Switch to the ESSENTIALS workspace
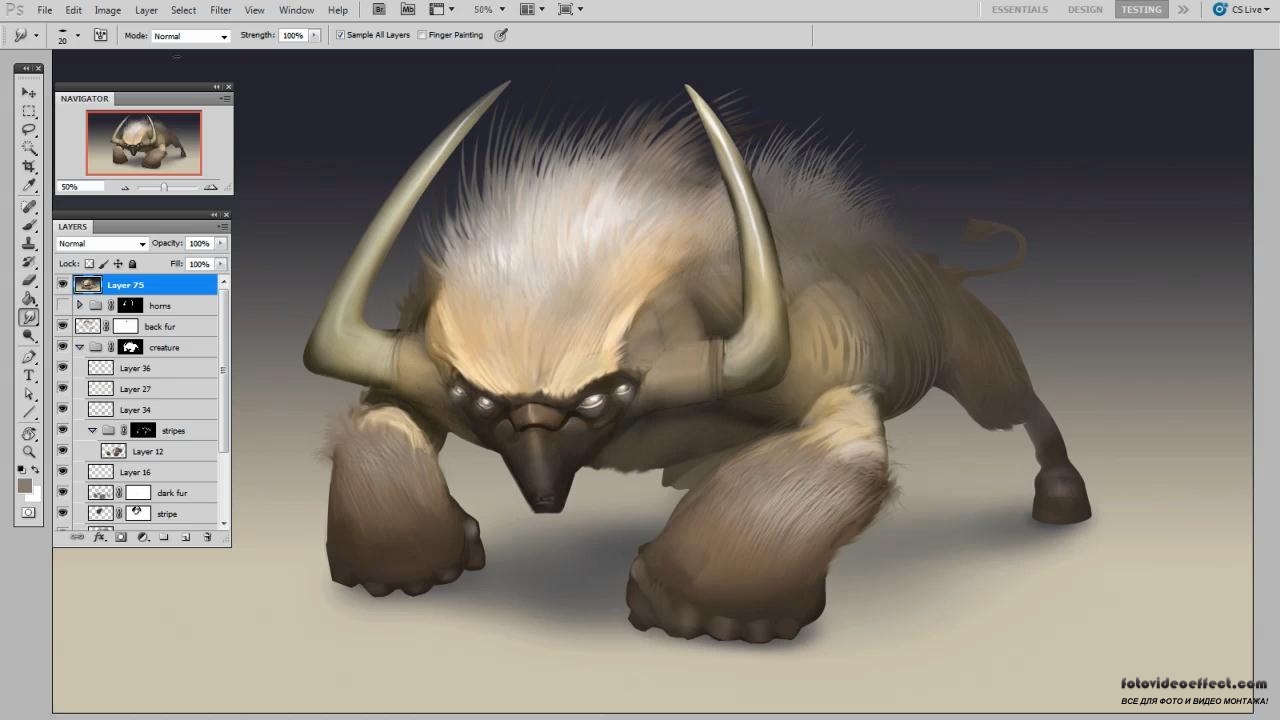1280x720 pixels. pyautogui.click(x=1020, y=9)
